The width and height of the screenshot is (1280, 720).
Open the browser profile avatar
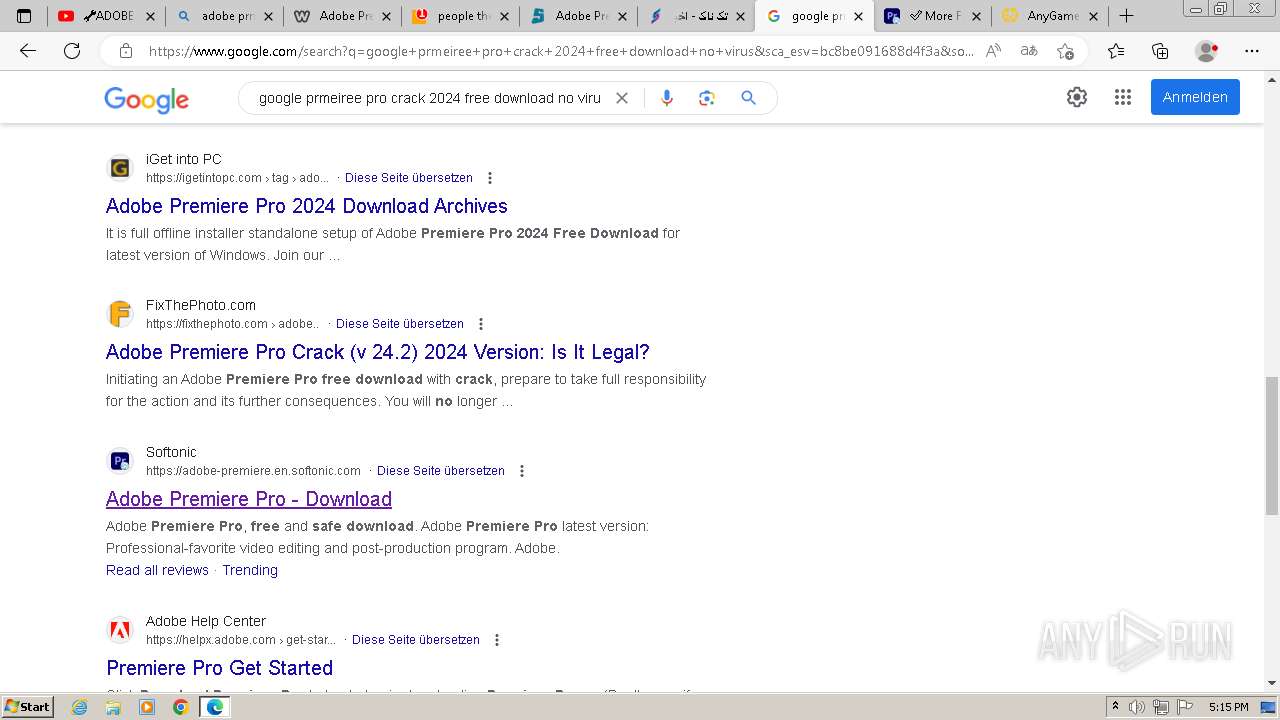tap(1206, 51)
